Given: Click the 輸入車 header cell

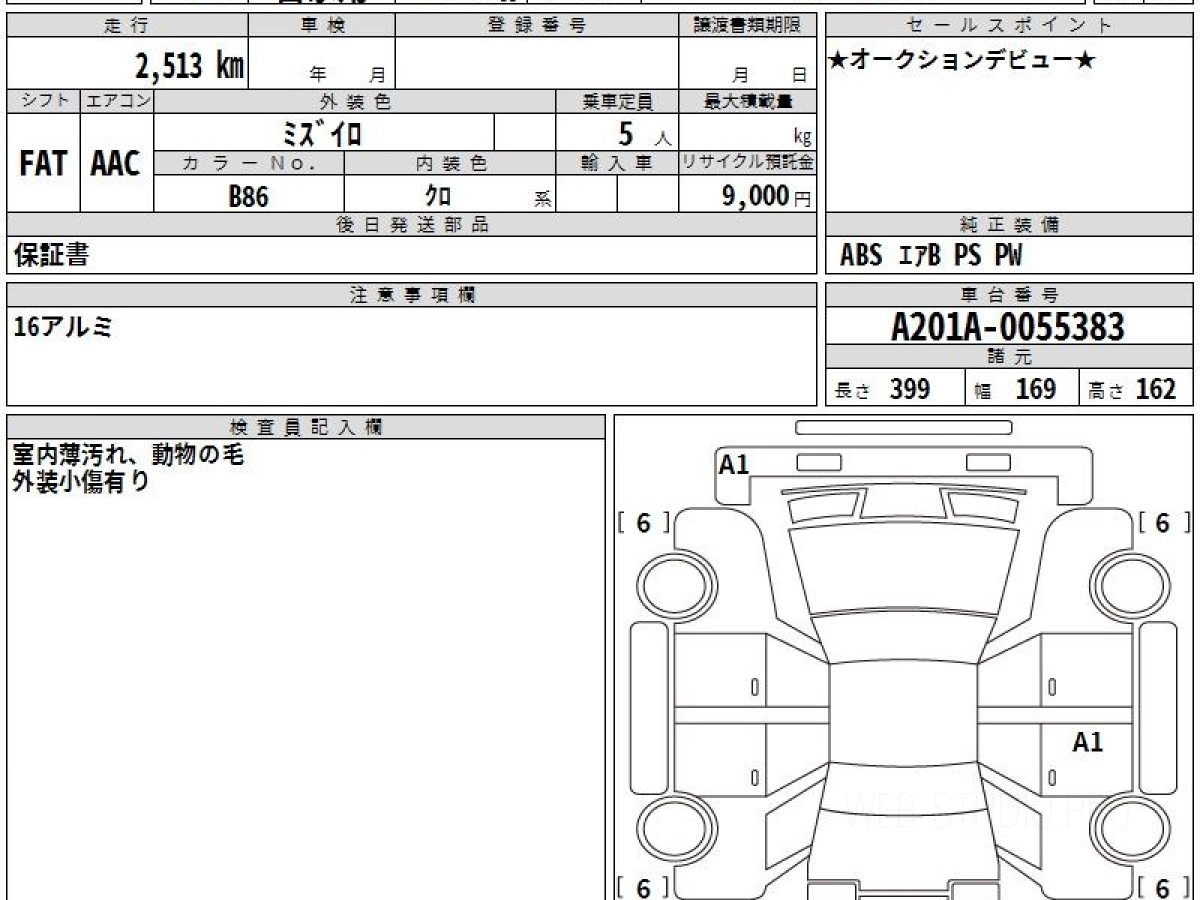Looking at the screenshot, I should click(617, 164).
